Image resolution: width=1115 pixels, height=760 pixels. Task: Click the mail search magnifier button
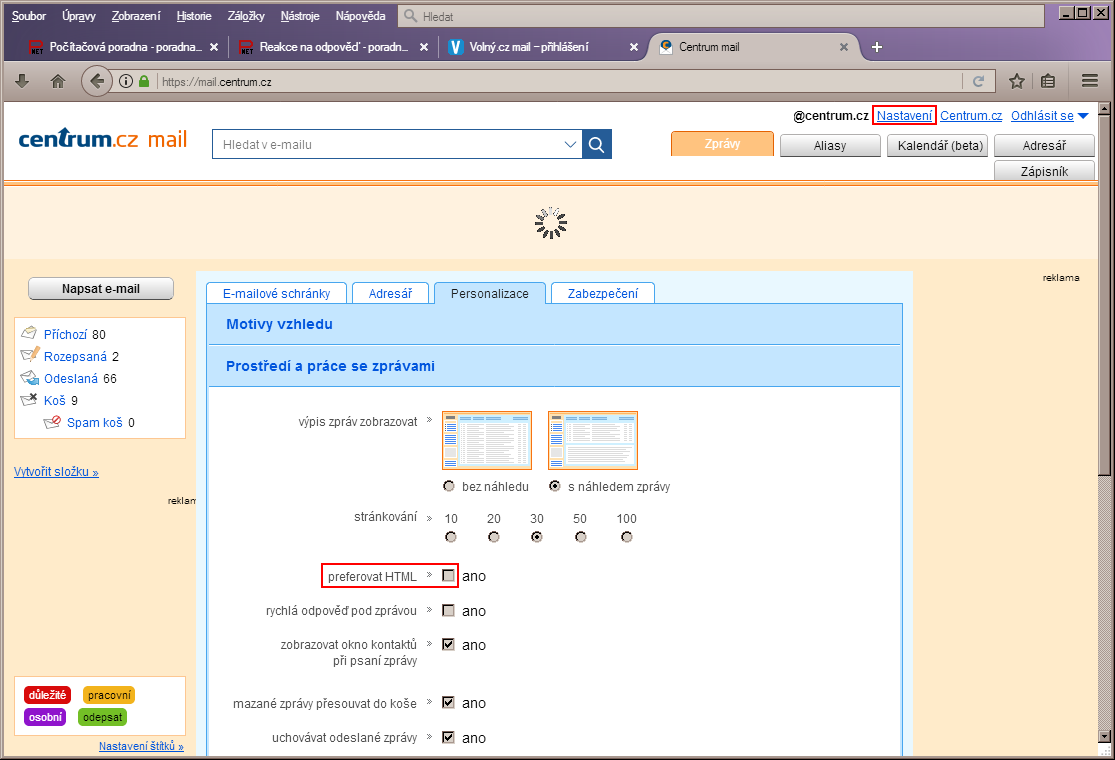pyautogui.click(x=597, y=144)
